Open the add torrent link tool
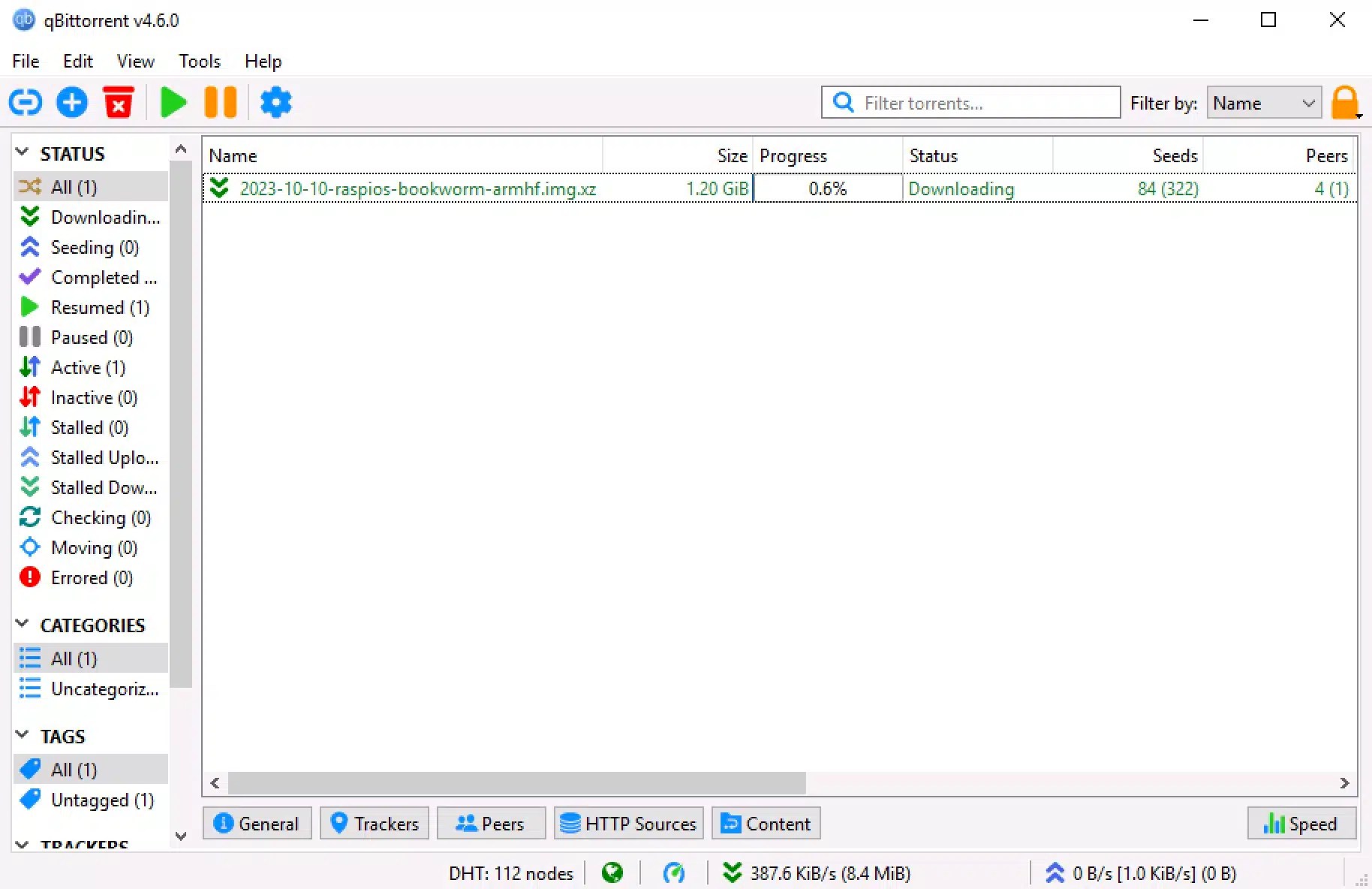 pos(26,102)
